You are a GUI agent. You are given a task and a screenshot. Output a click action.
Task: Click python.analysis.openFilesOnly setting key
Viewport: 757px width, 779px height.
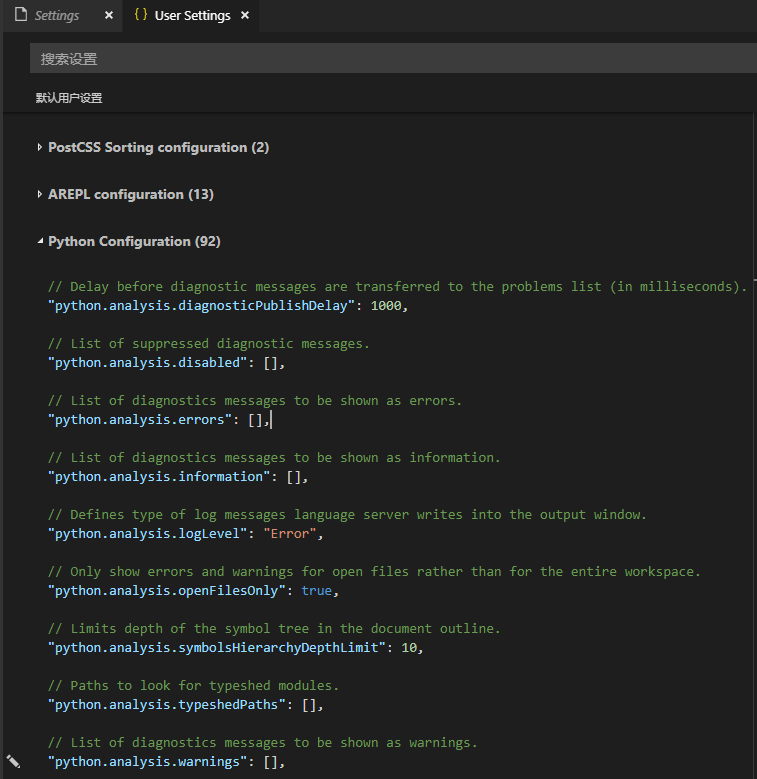166,591
